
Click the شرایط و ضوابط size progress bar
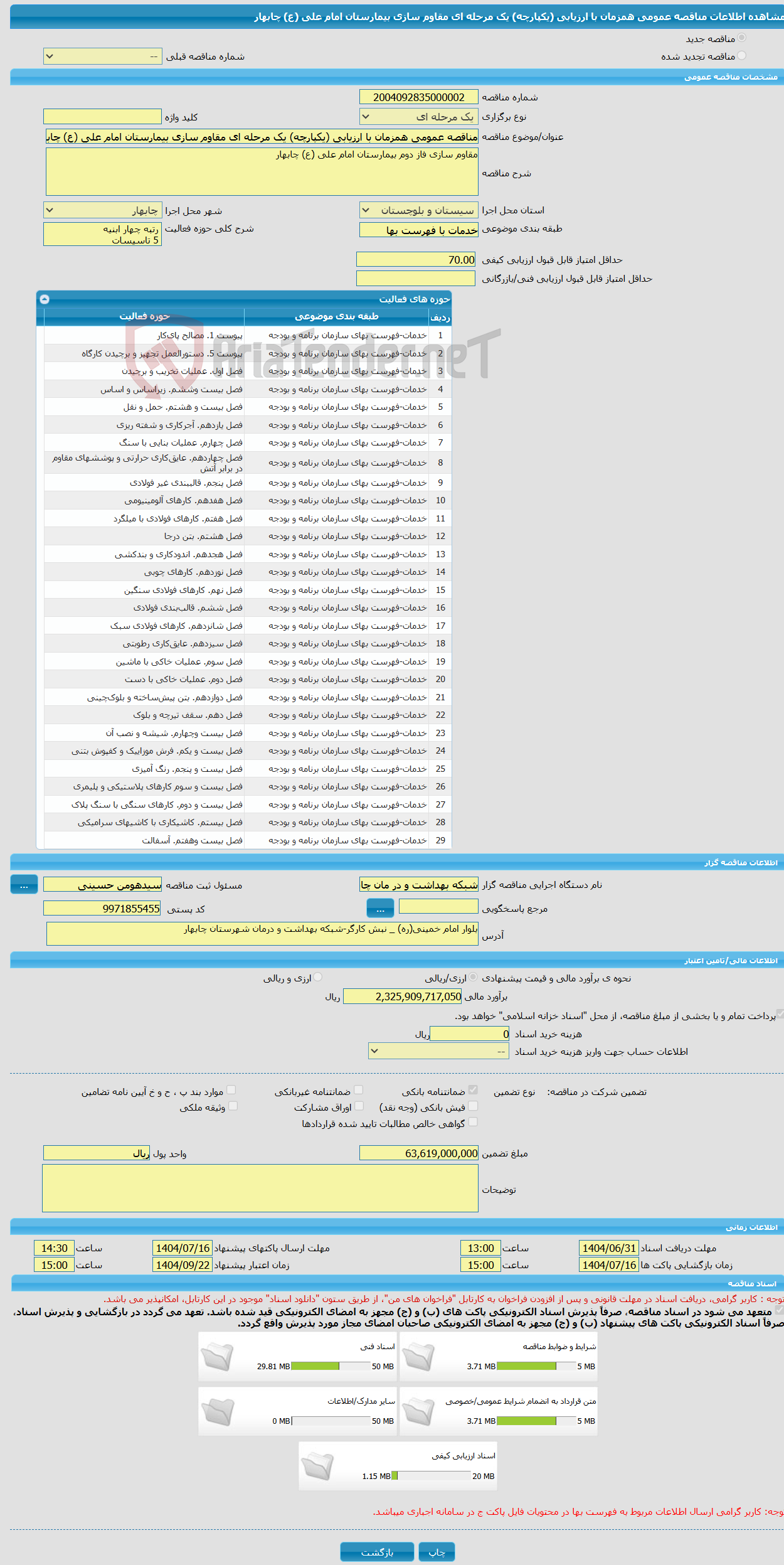tap(536, 1366)
